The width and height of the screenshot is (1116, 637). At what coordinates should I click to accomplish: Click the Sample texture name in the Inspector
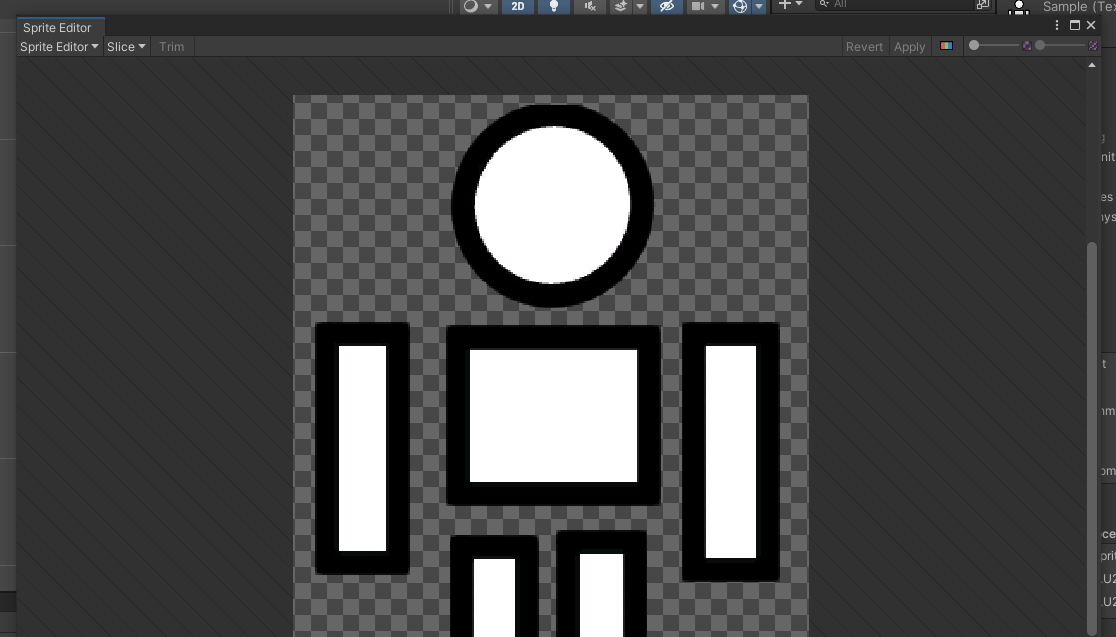[1079, 6]
